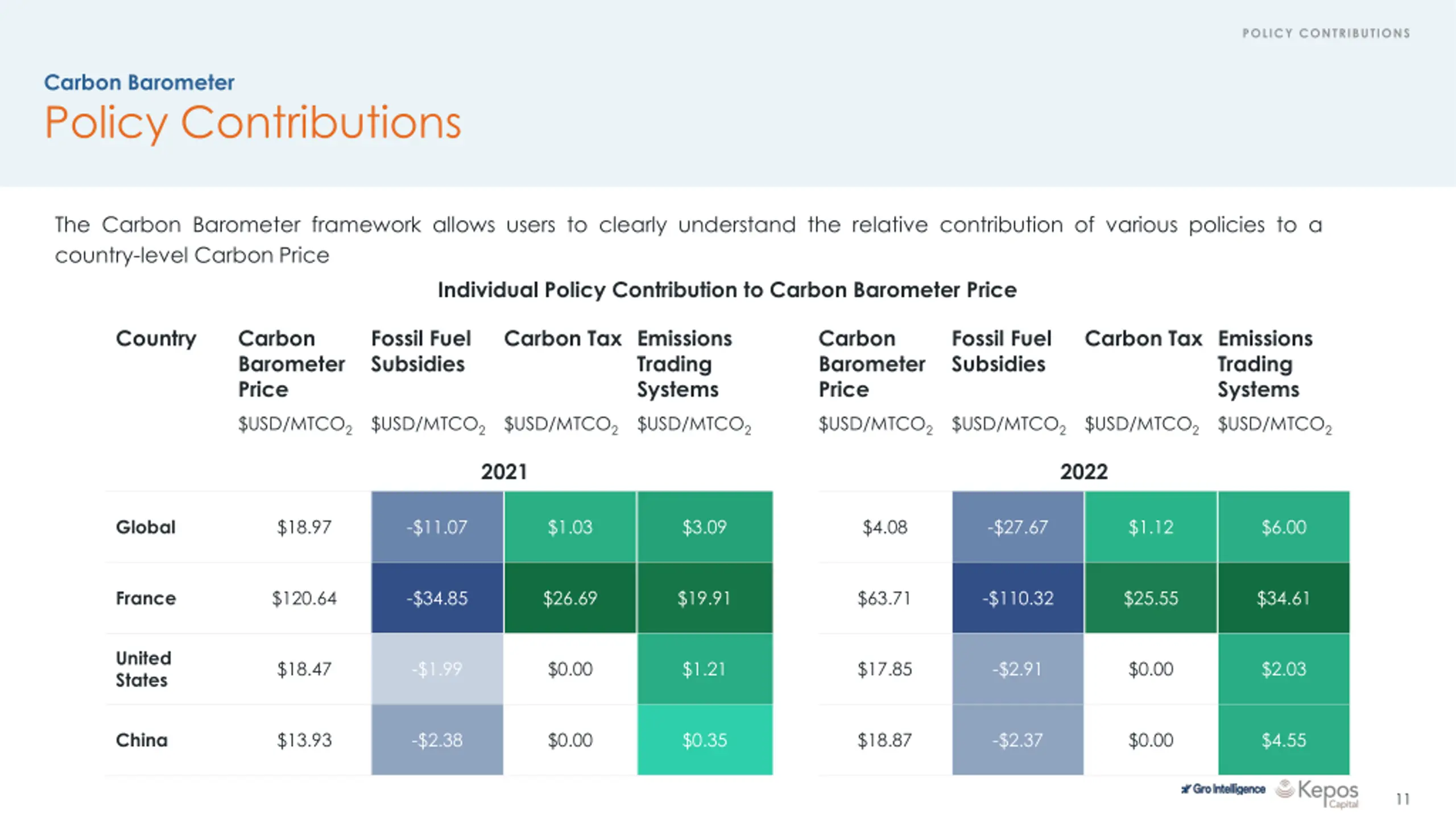This screenshot has width=1456, height=819.
Task: Click the China 2021 Carbon Tax '$0.00' cell
Action: (570, 740)
